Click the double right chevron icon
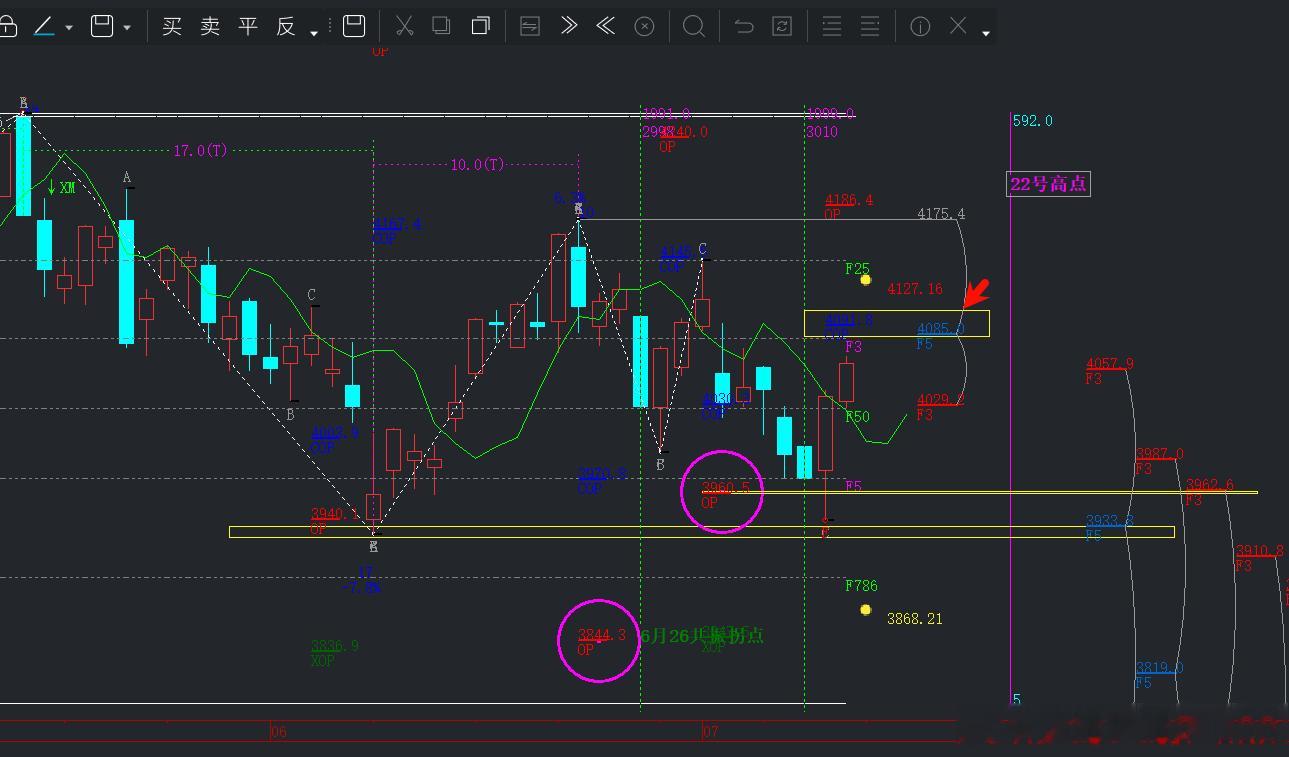 (x=569, y=26)
